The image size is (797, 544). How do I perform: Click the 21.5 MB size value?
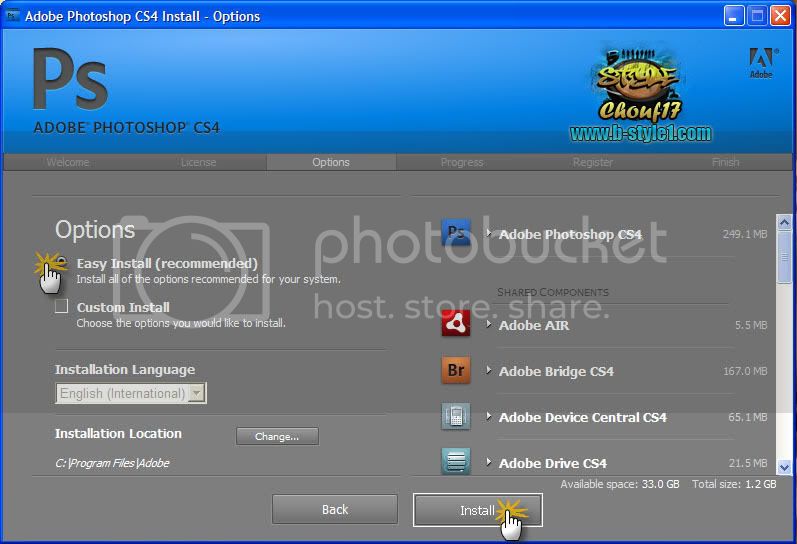[x=748, y=463]
